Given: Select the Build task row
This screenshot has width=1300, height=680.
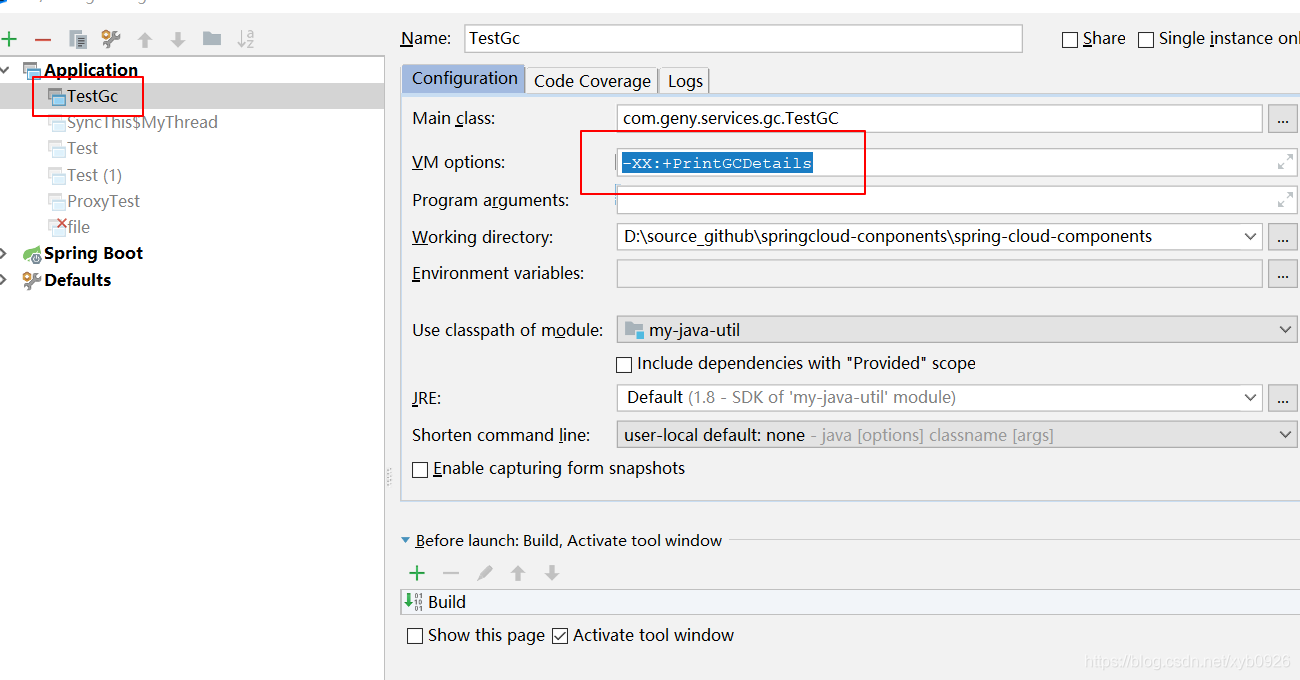Looking at the screenshot, I should point(849,602).
